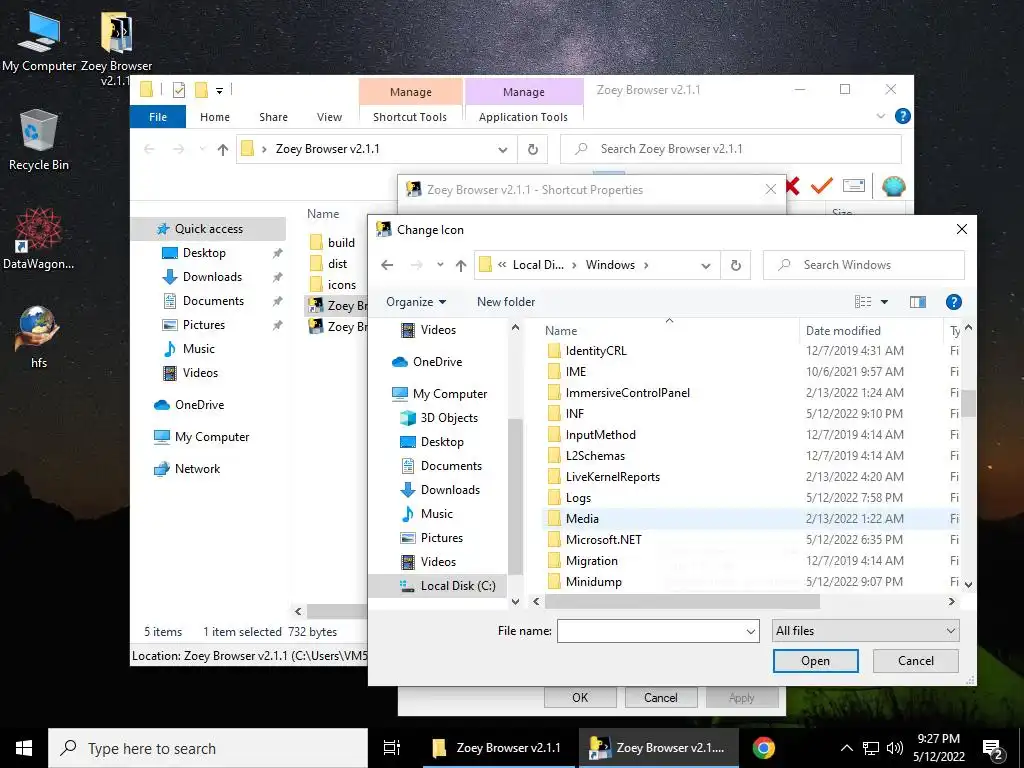Image resolution: width=1024 pixels, height=768 pixels.
Task: Click Explorer ribbon help icon
Action: pyautogui.click(x=903, y=116)
